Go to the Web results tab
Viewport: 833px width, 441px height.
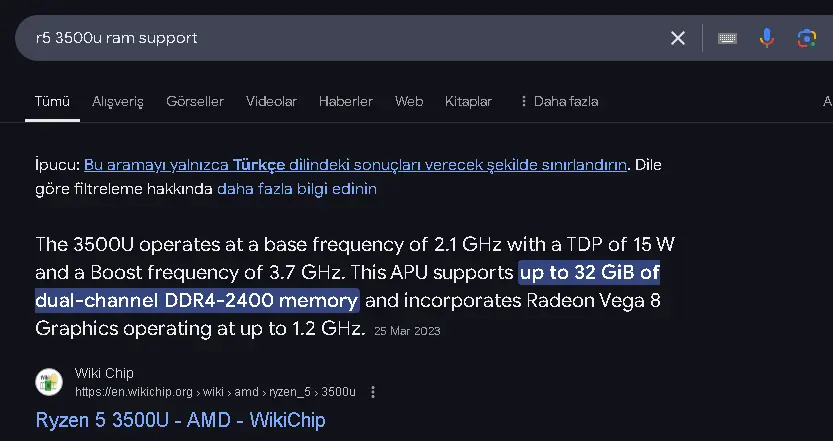pyautogui.click(x=409, y=101)
